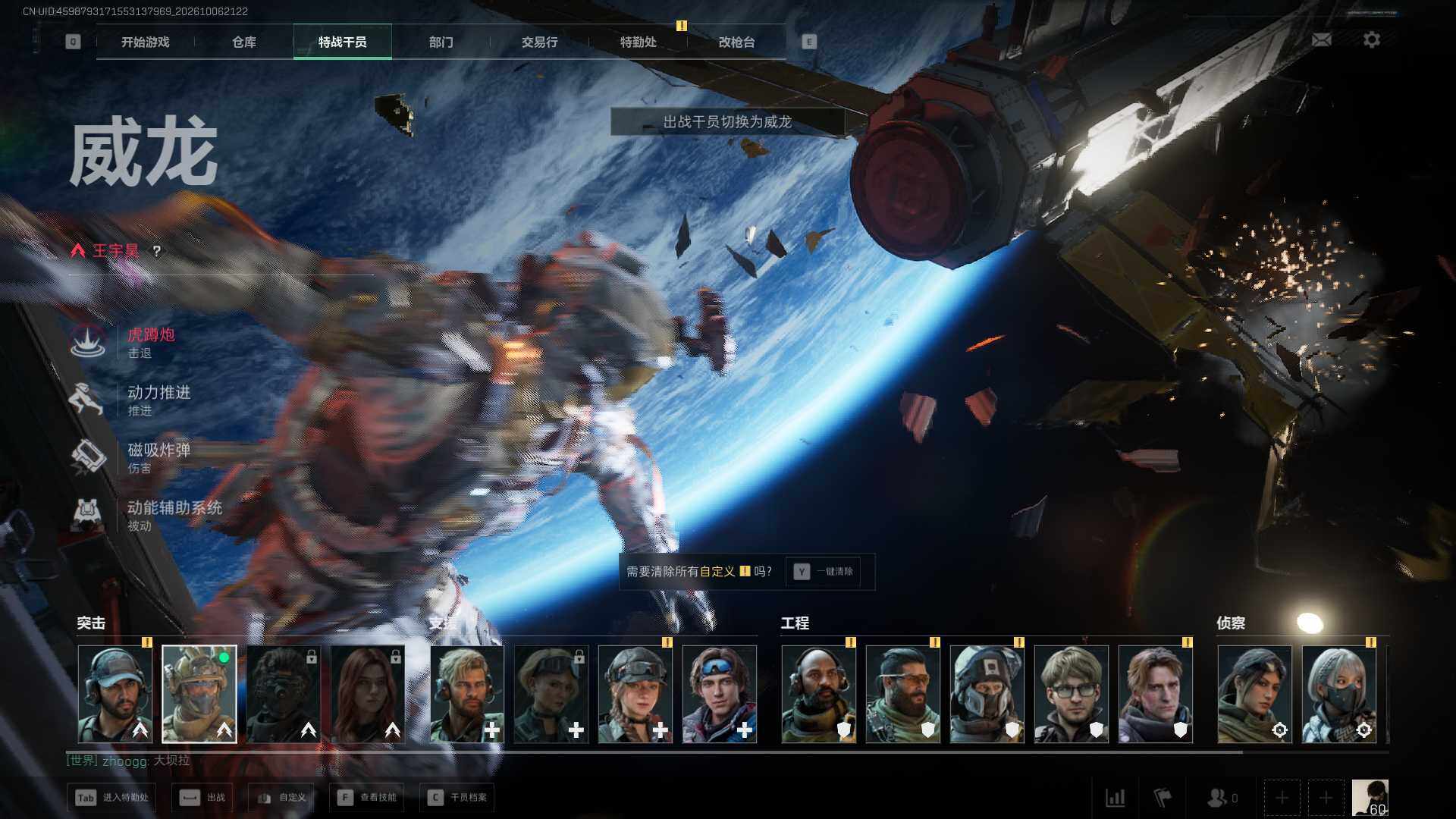Select the support operator with blue goggles

click(720, 694)
